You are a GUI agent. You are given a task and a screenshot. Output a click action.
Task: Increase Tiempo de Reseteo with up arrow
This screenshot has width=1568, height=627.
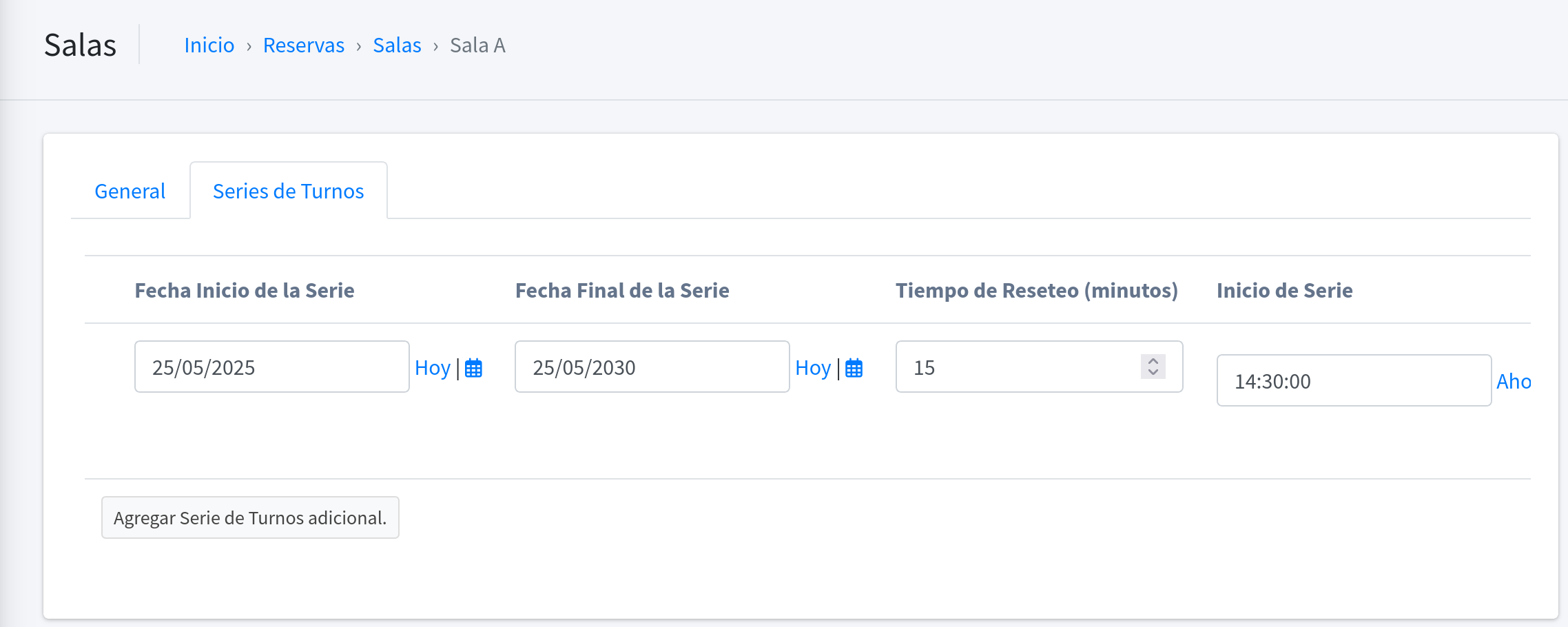[1153, 361]
